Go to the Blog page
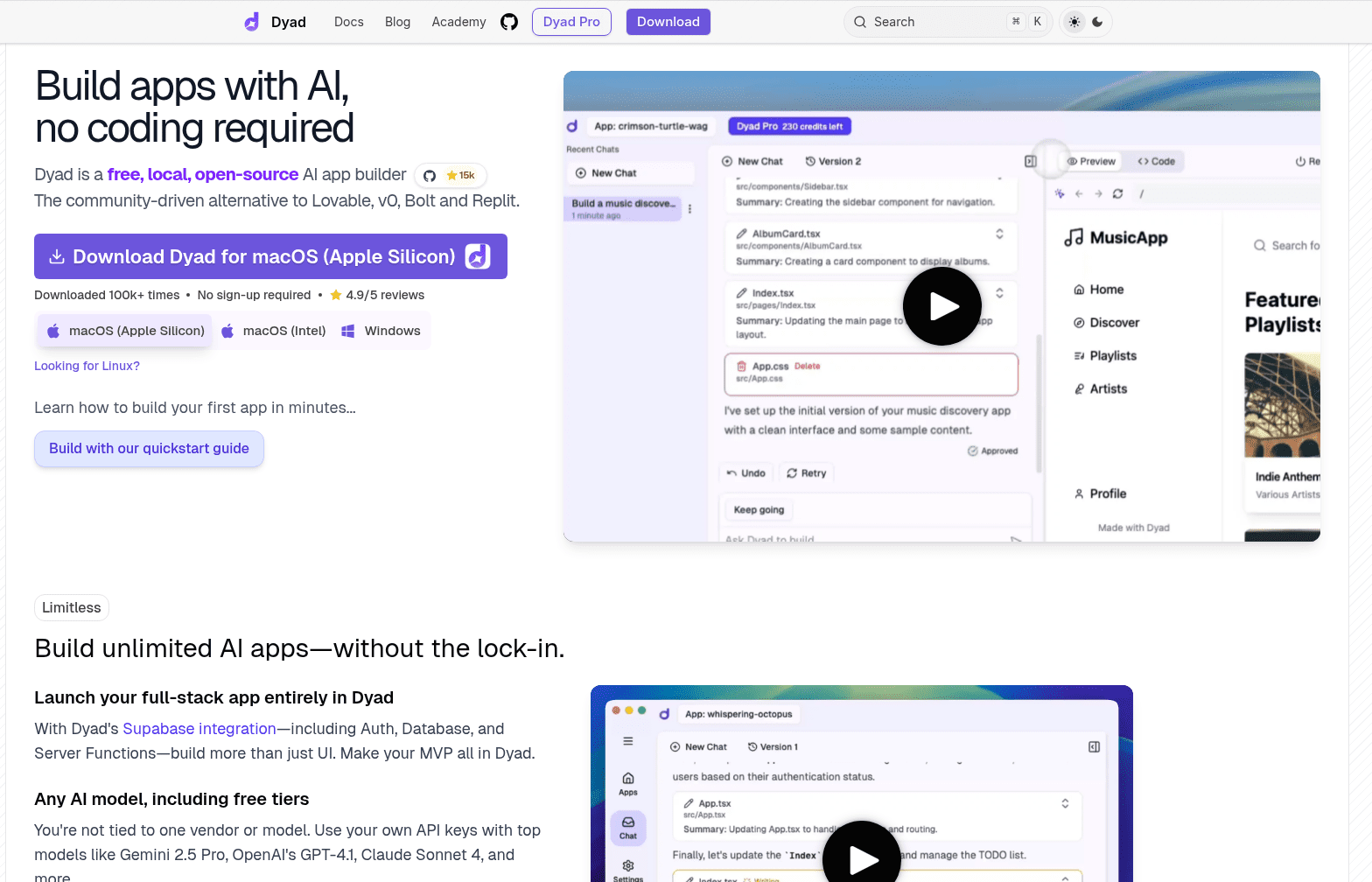 pyautogui.click(x=397, y=22)
